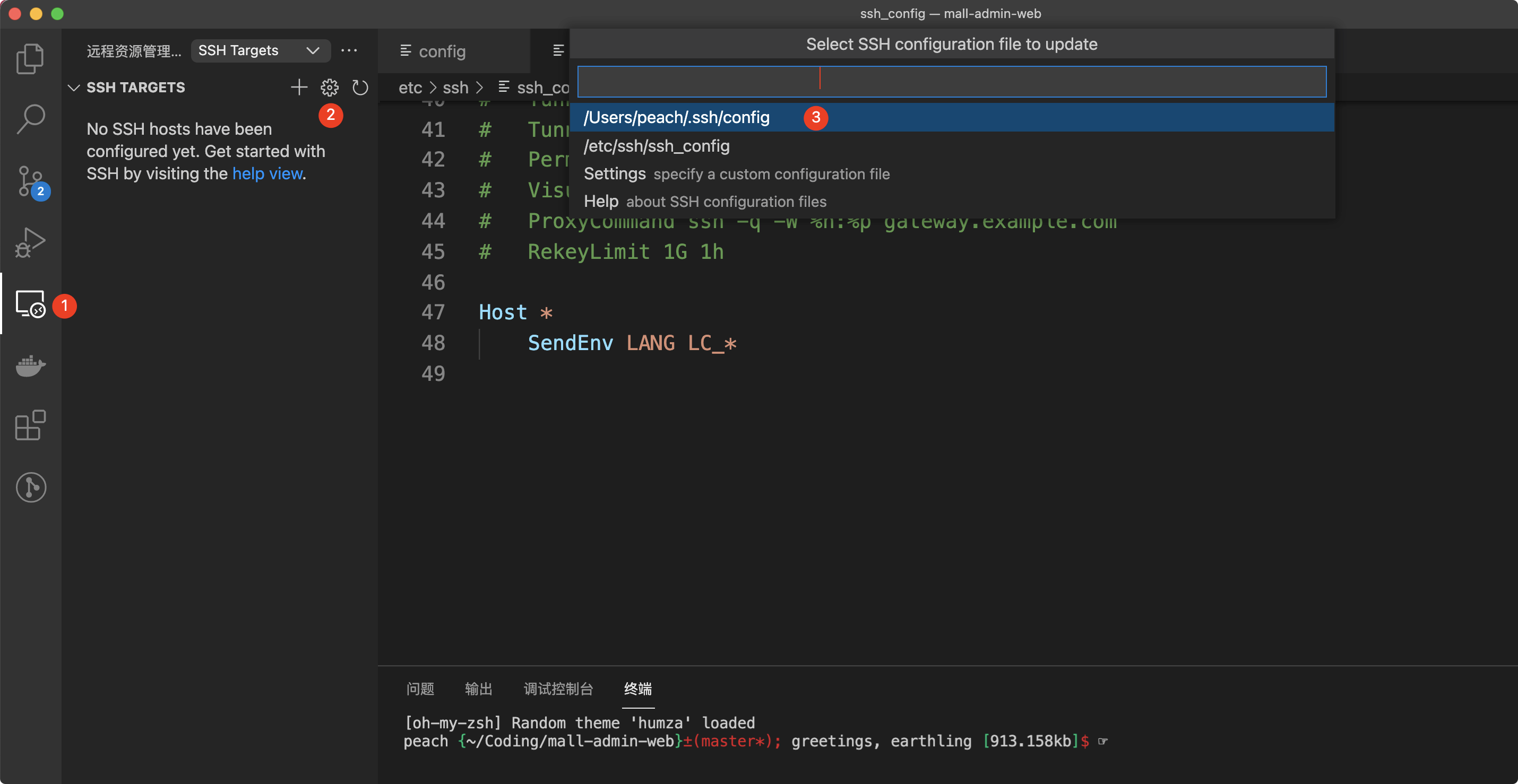This screenshot has width=1518, height=784.
Task: Open the Explorer files icon
Action: point(30,58)
